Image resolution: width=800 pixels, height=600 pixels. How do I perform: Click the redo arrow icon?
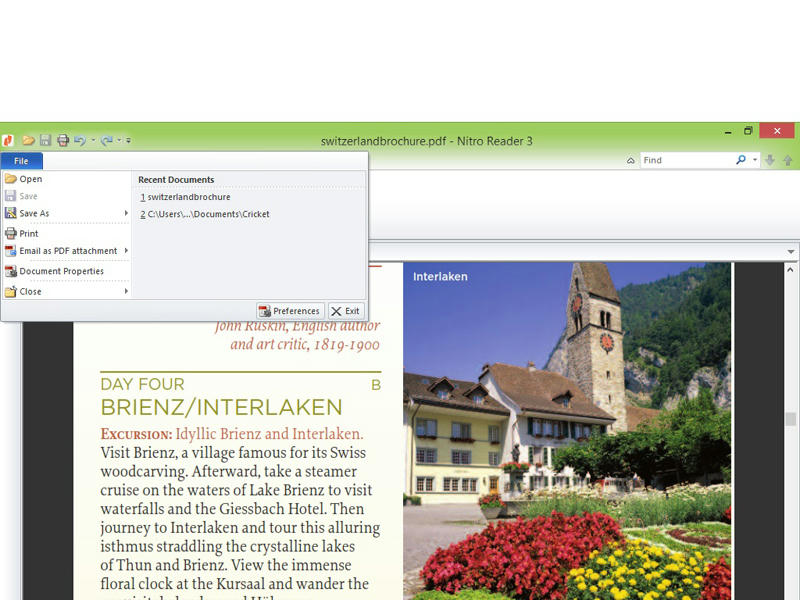click(x=106, y=140)
